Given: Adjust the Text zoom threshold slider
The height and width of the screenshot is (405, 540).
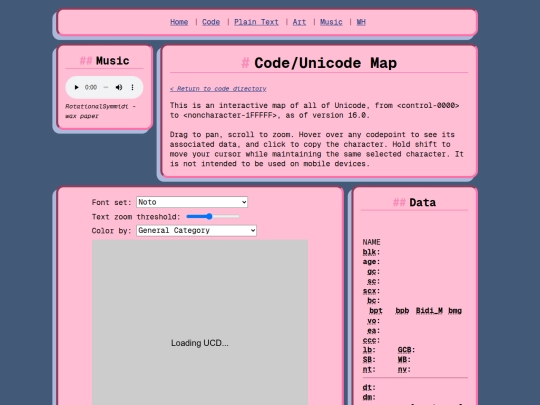Looking at the screenshot, I should [213, 216].
